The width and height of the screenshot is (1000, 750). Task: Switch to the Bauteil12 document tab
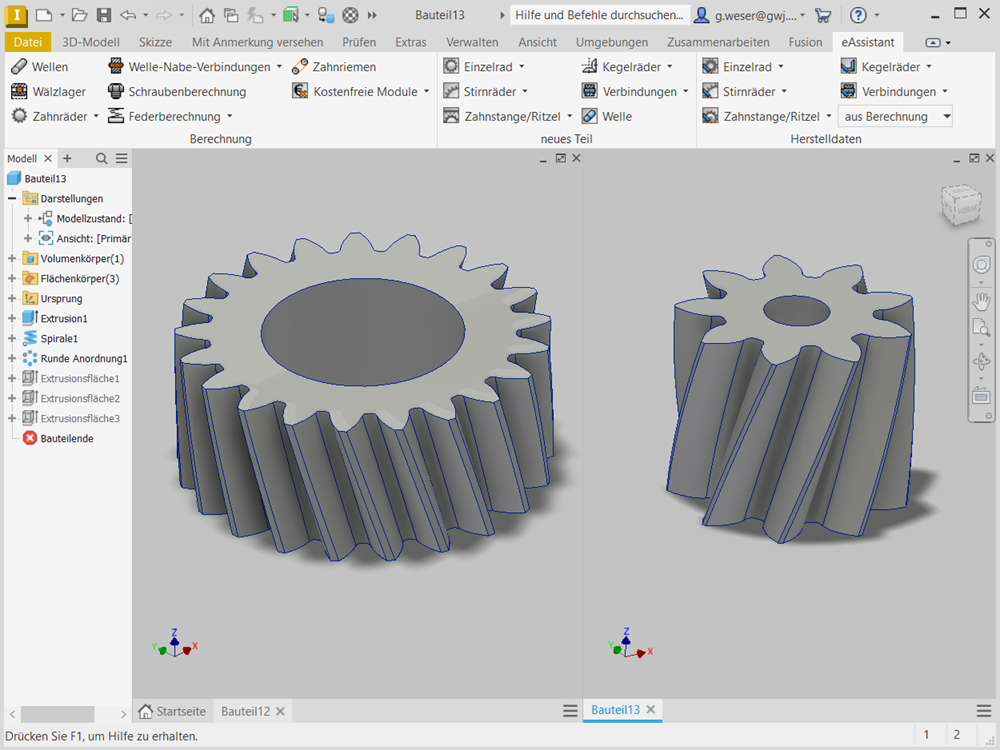[x=246, y=711]
